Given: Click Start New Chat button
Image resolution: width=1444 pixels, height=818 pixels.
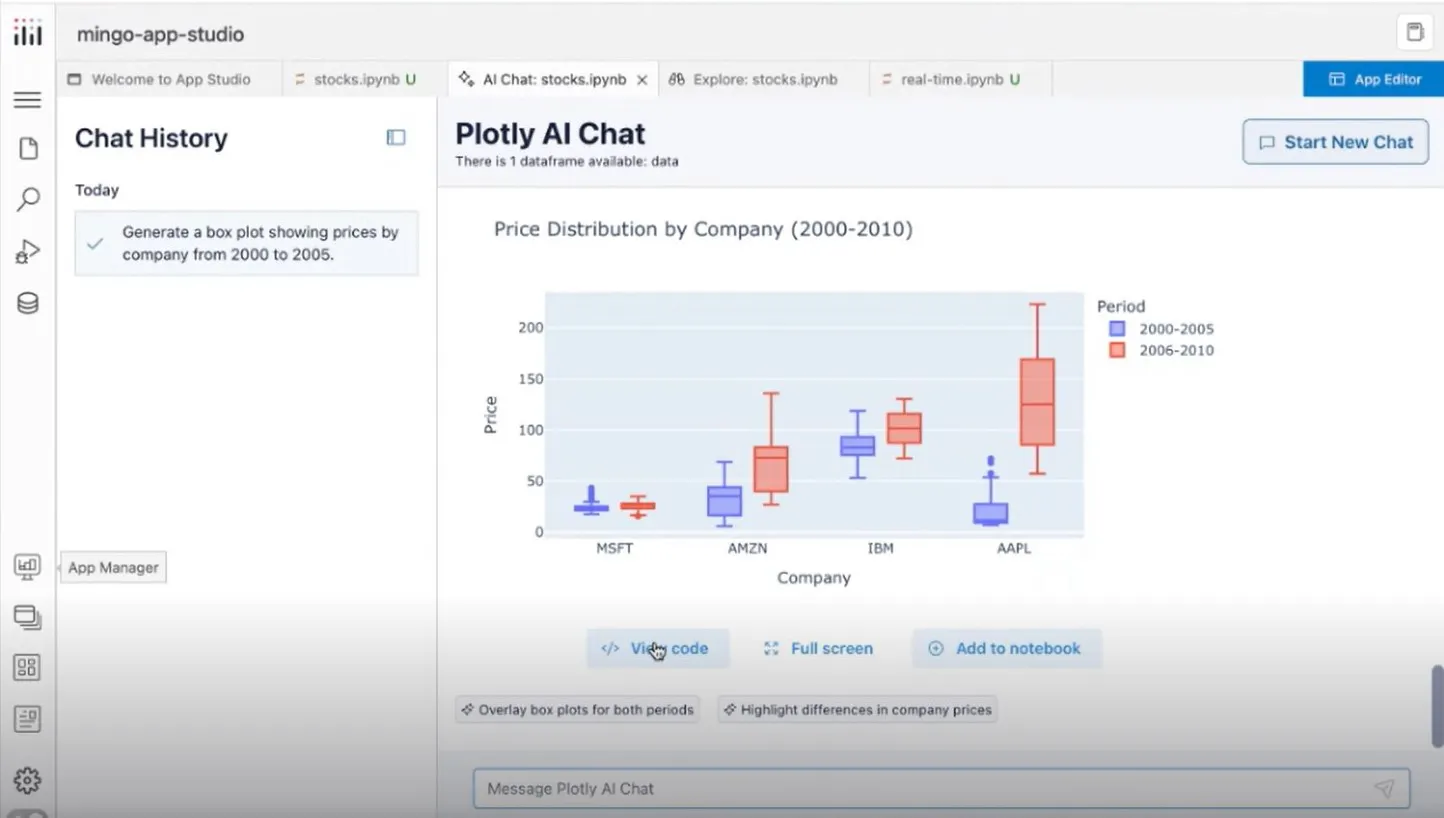Looking at the screenshot, I should click(1335, 142).
